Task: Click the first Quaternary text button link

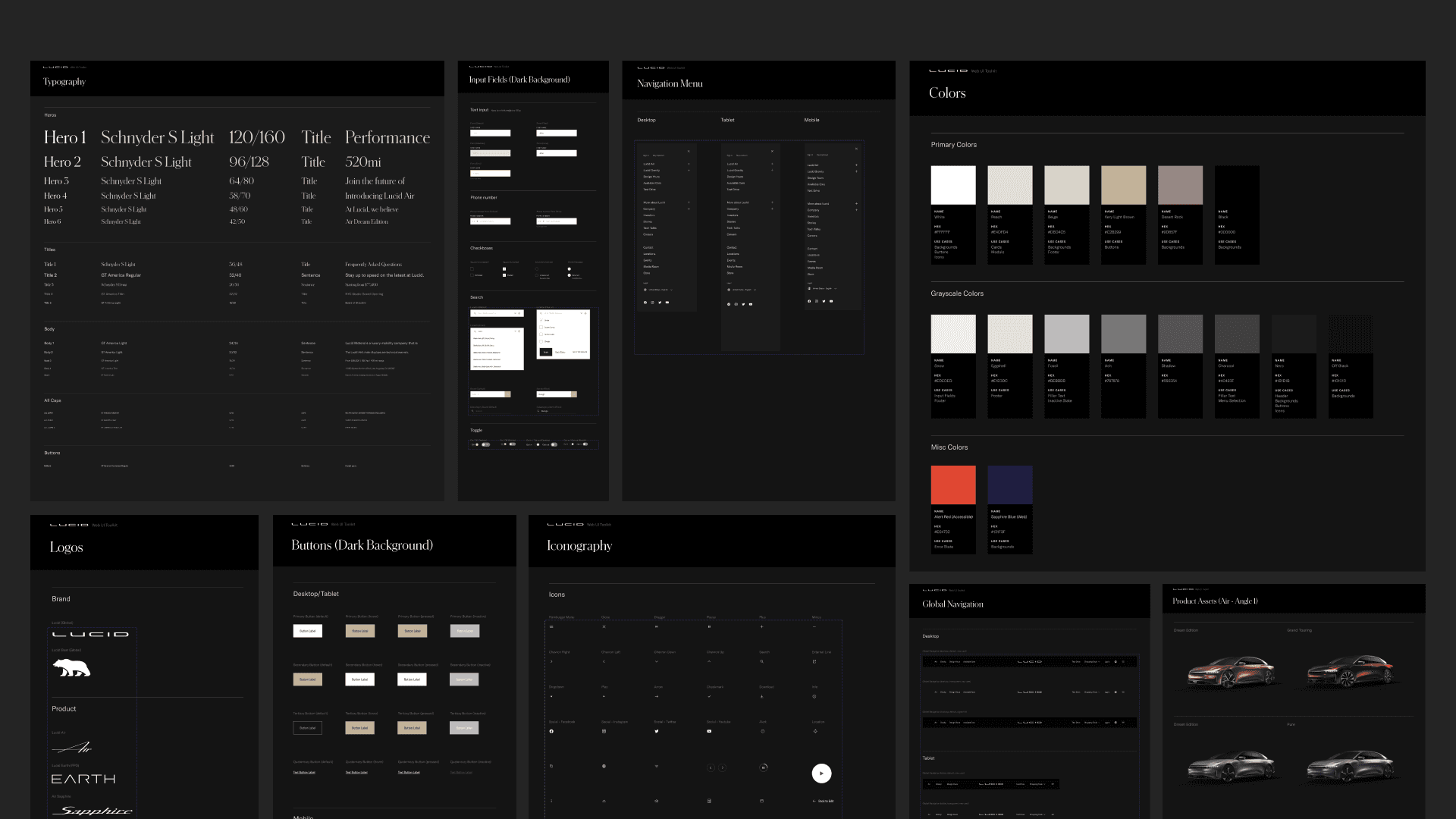Action: (x=304, y=773)
